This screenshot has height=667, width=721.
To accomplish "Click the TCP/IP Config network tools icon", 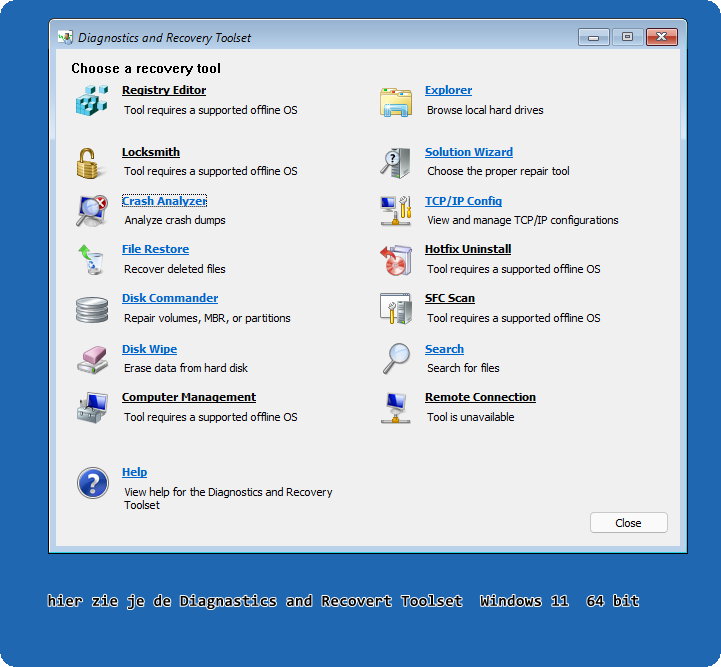I will coord(395,211).
